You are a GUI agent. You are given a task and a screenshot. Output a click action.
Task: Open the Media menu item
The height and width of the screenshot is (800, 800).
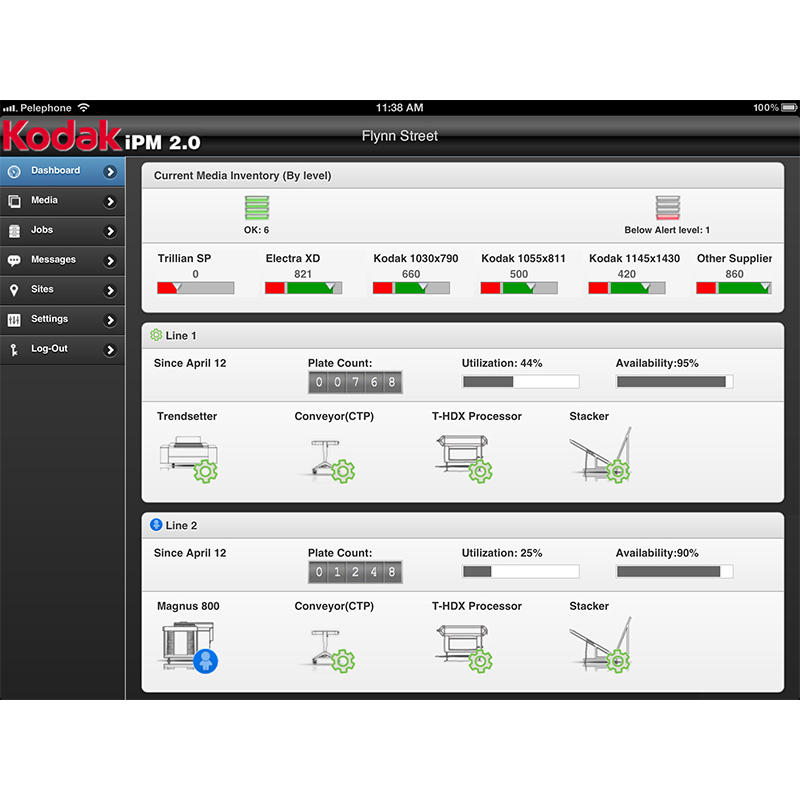62,201
